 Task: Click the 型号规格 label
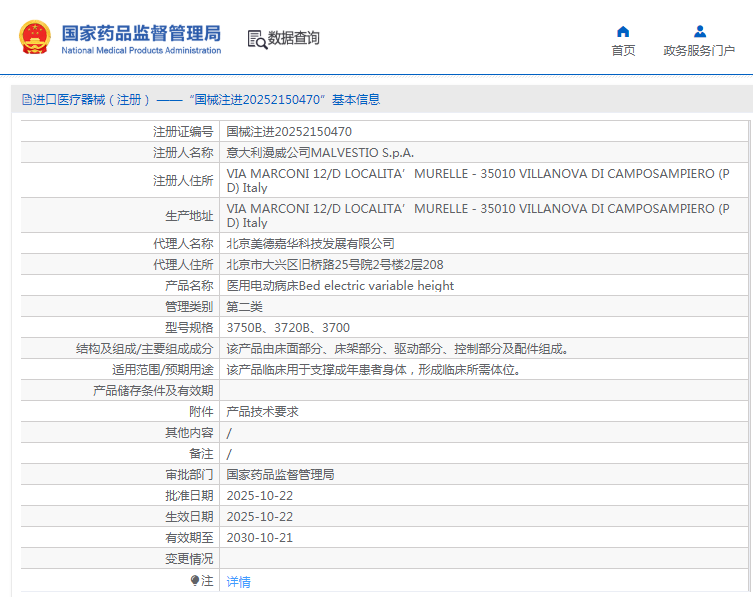(x=189, y=328)
